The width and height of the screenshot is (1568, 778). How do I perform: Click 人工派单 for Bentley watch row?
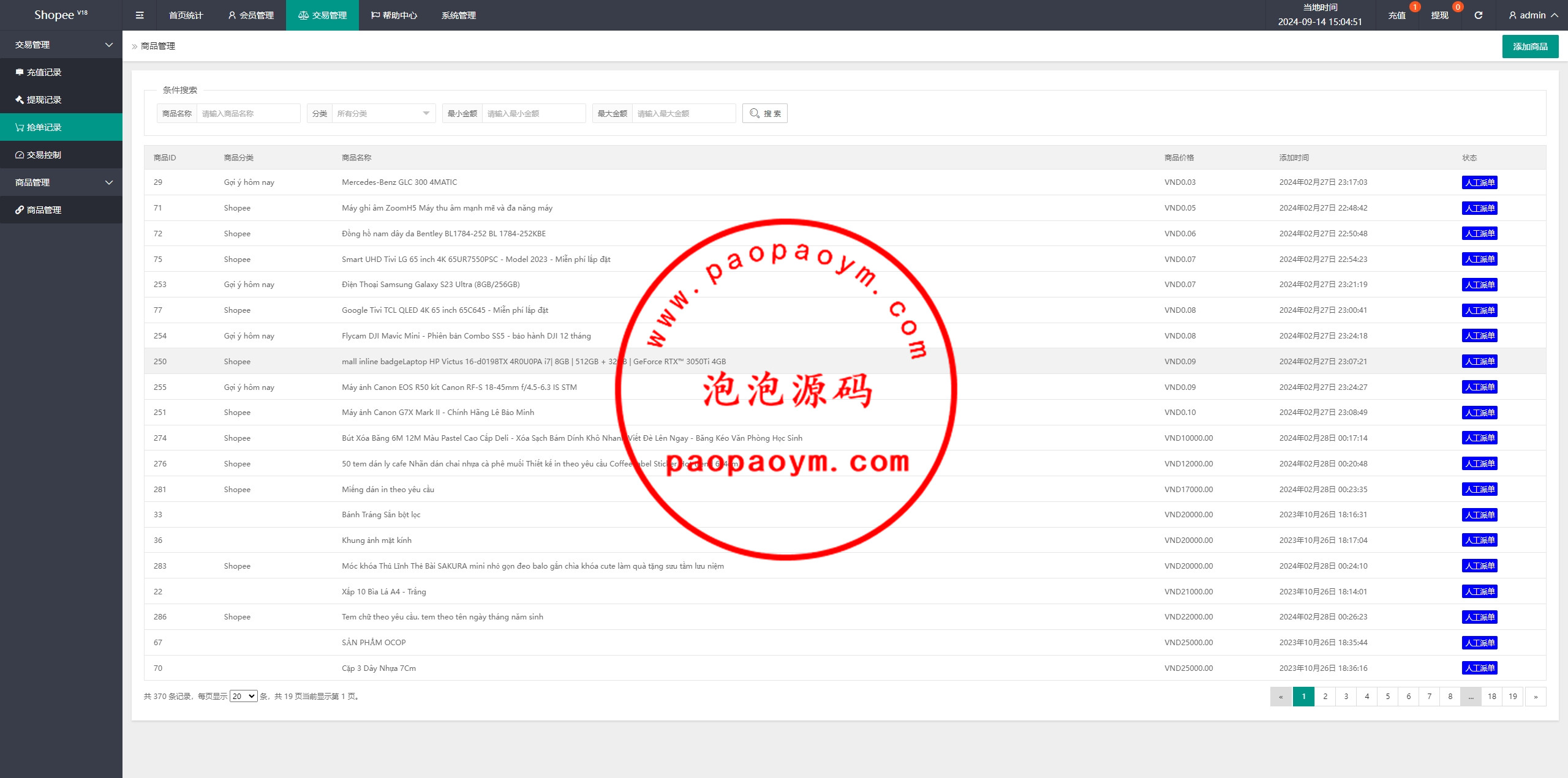coord(1479,234)
